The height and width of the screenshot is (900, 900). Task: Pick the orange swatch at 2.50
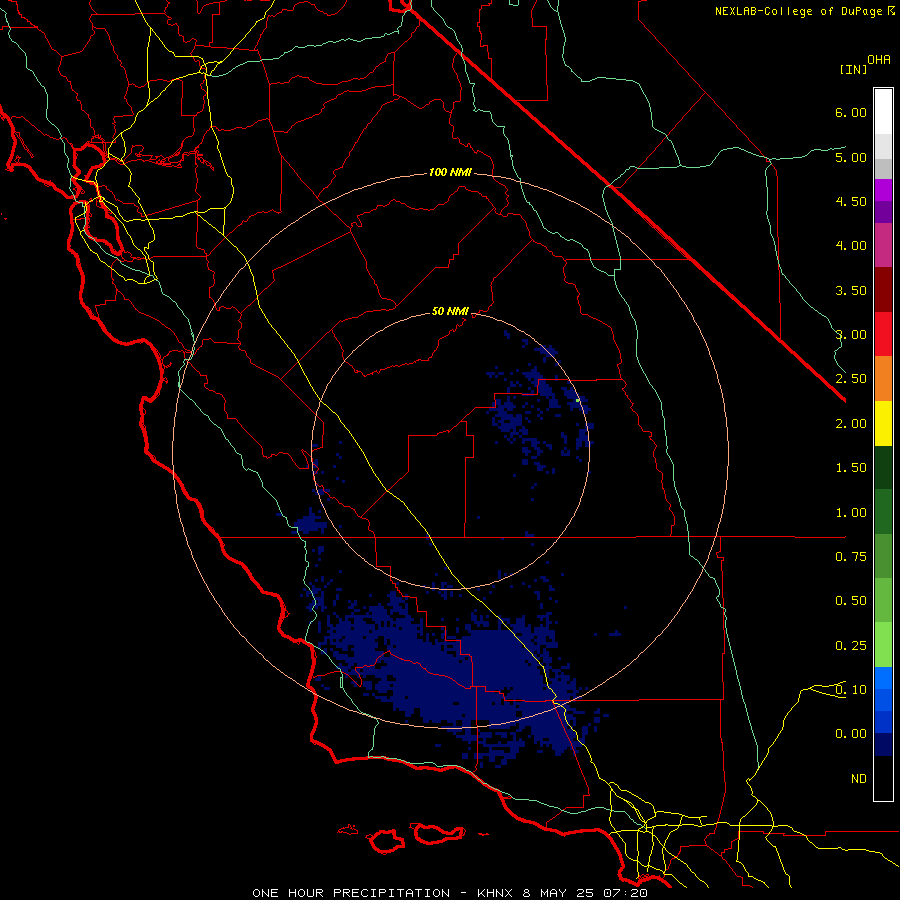(883, 379)
